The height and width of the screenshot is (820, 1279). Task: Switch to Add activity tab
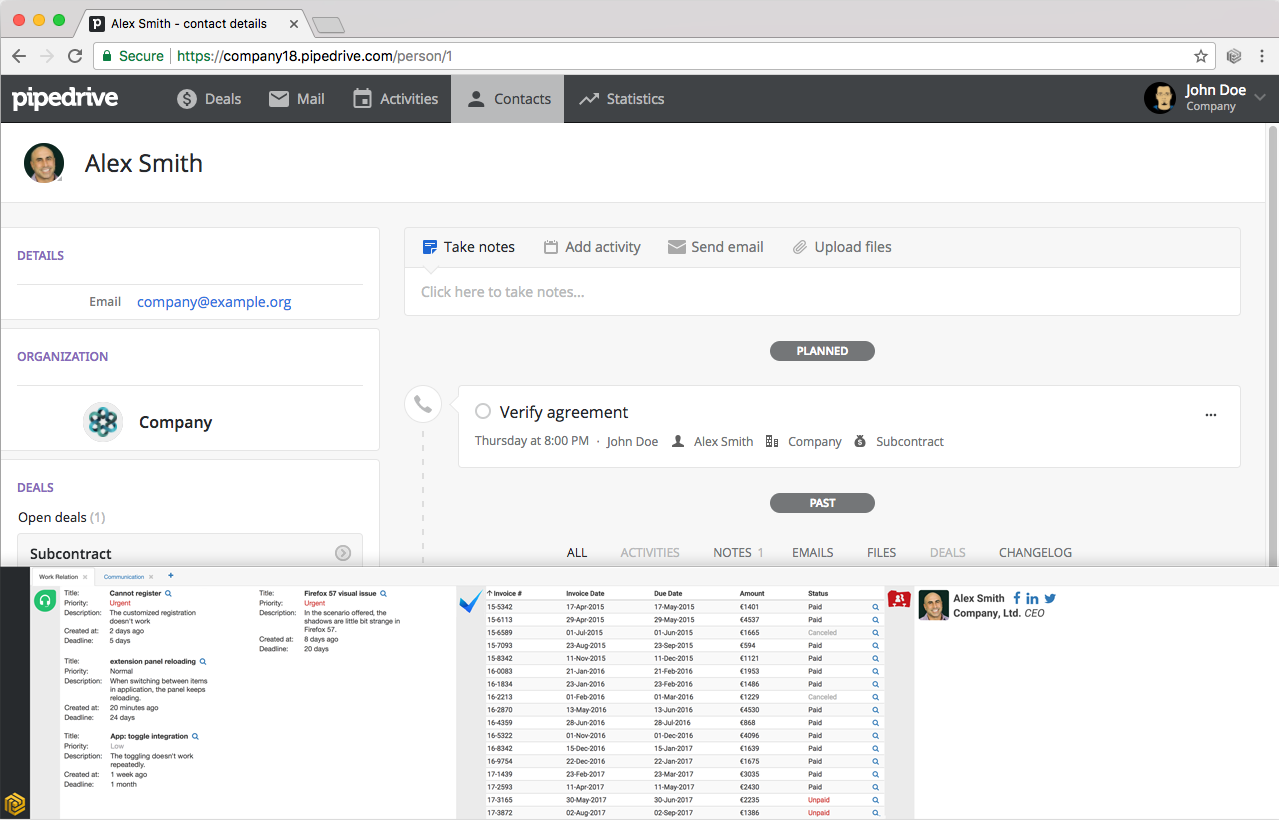click(x=592, y=247)
